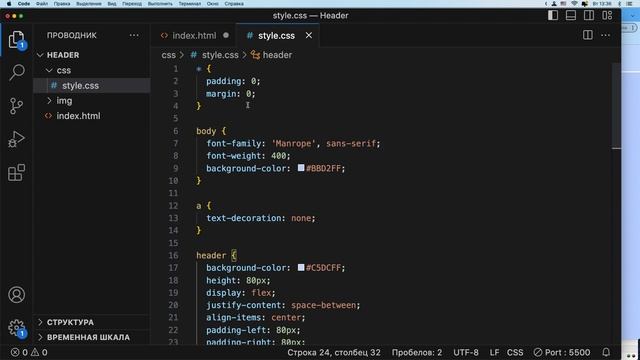The height and width of the screenshot is (360, 640).
Task: Open the Manage gear icon
Action: (x=16, y=328)
